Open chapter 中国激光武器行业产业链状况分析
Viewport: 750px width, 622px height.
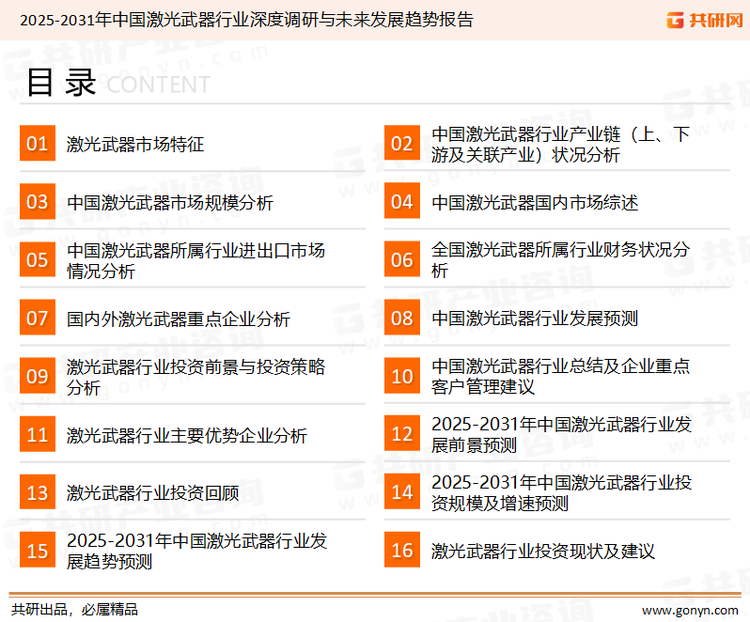coord(560,144)
